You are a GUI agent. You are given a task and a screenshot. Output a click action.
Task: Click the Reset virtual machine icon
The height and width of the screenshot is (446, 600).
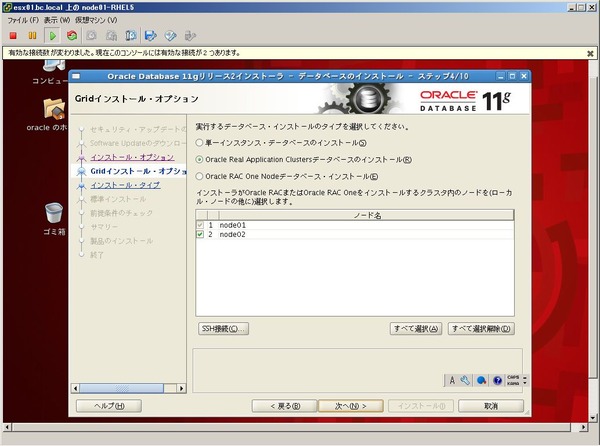(72, 36)
